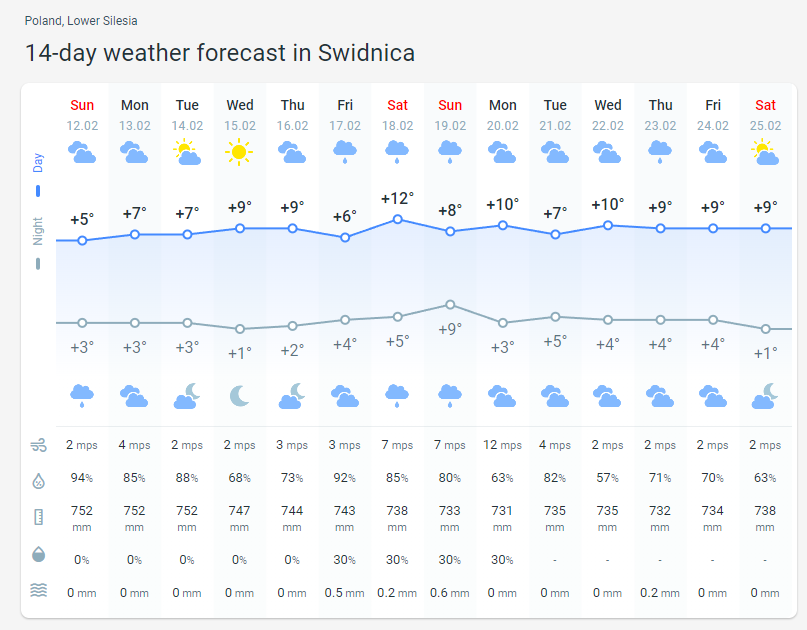Click the Poland, Lower Silesia breadcrumb

tap(81, 21)
